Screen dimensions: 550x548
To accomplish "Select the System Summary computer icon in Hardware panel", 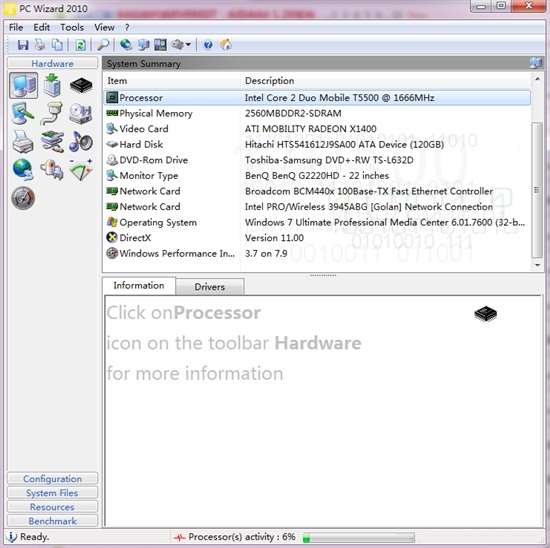I will [24, 86].
